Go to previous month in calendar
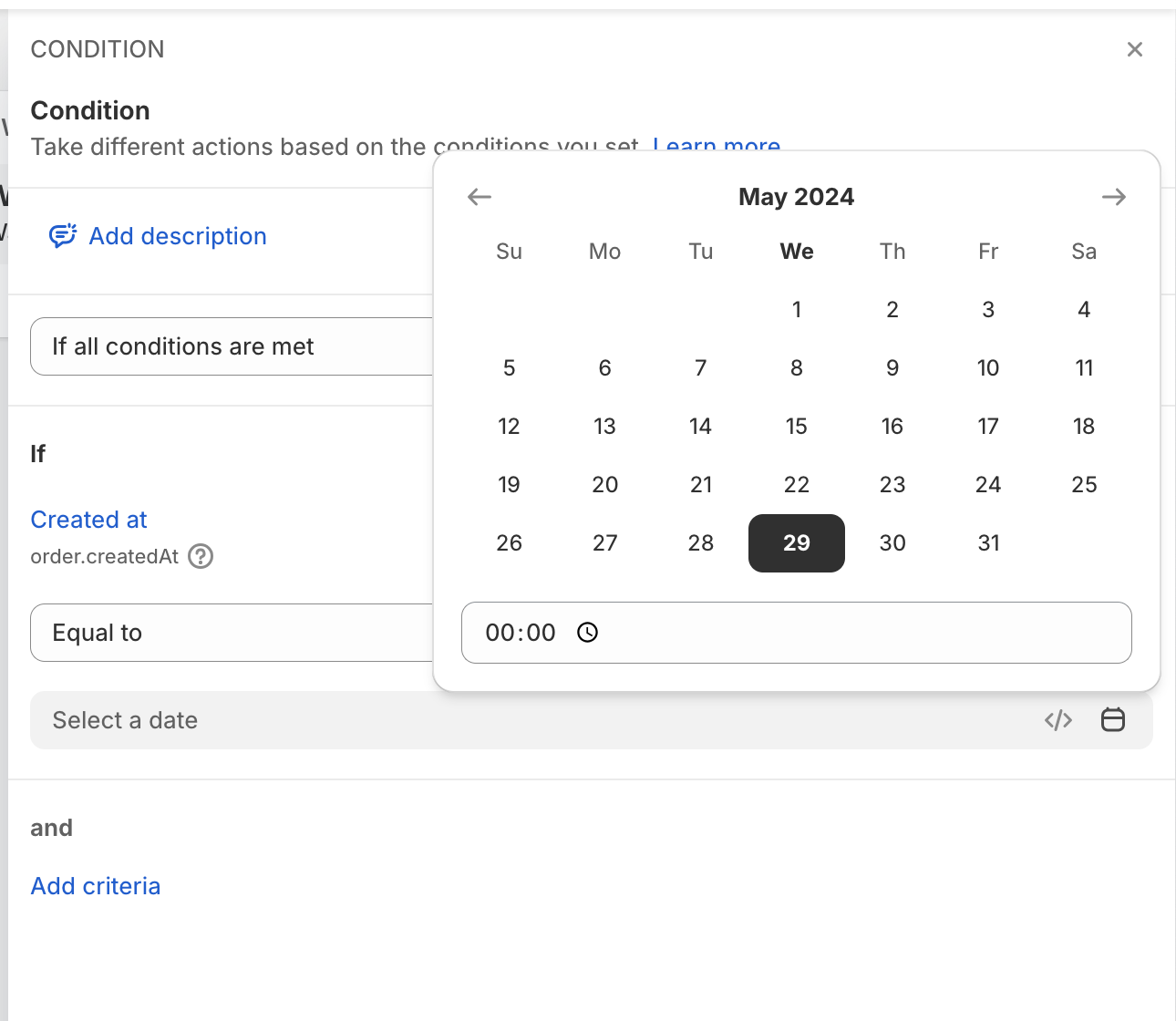Viewport: 1176px width, 1021px height. tap(480, 197)
